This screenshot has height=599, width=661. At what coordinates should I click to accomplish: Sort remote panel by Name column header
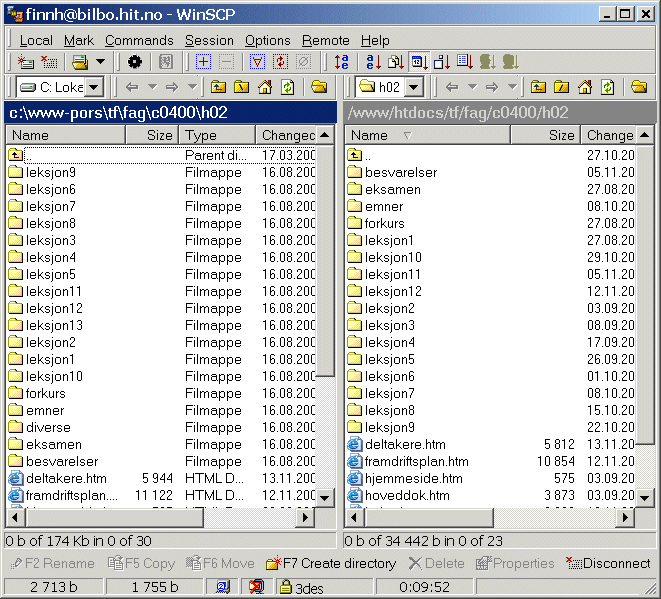(x=427, y=135)
